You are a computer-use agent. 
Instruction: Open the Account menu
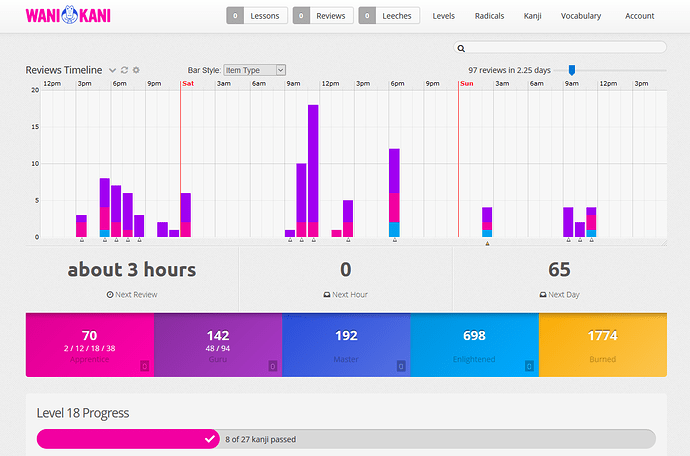point(639,16)
